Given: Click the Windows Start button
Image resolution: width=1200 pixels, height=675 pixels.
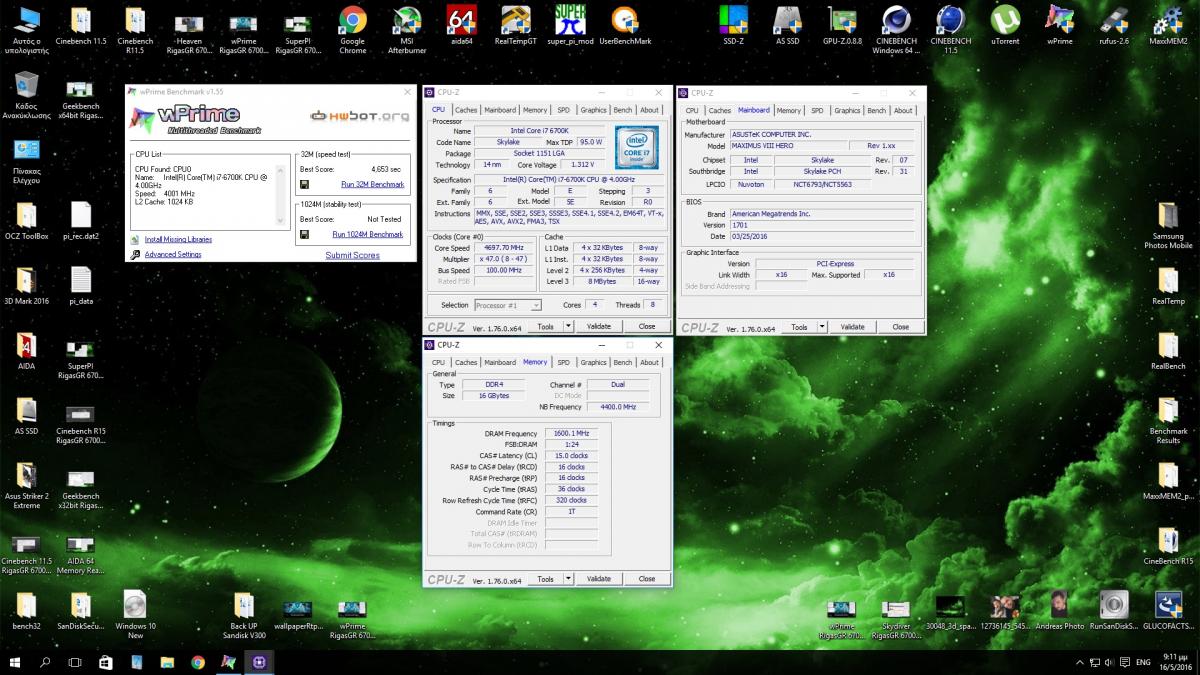Looking at the screenshot, I should [15, 662].
